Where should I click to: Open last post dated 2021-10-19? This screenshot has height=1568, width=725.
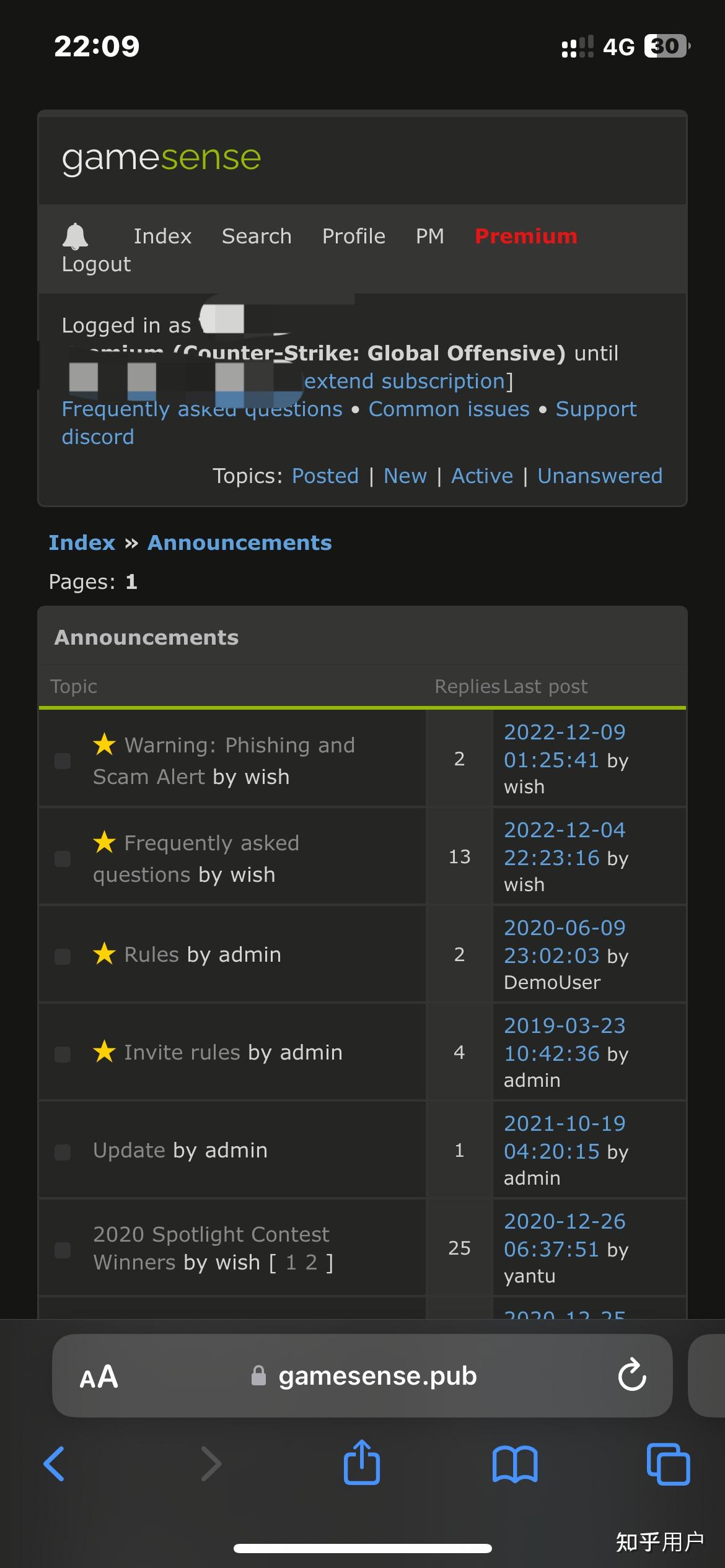pos(565,1137)
